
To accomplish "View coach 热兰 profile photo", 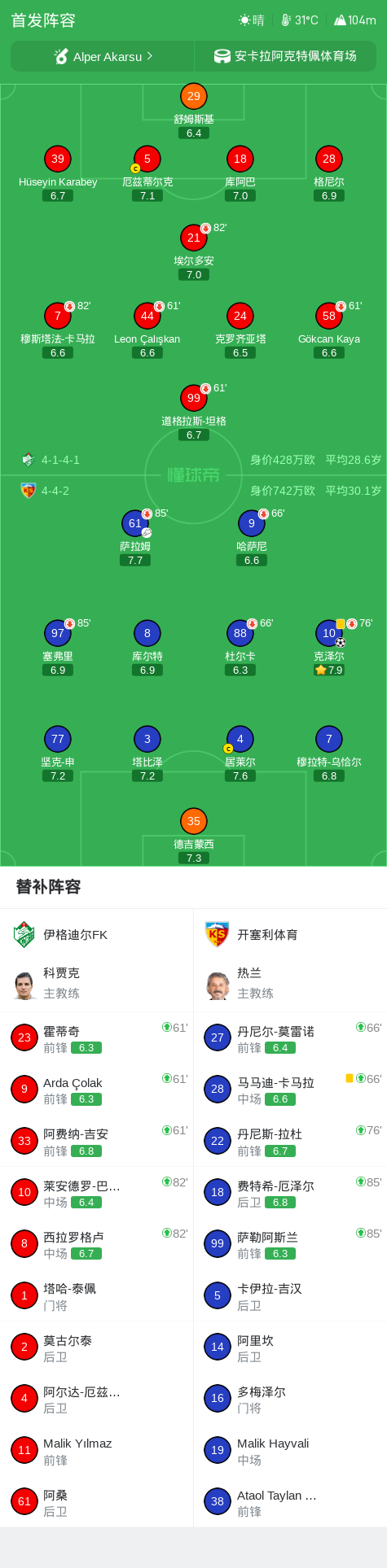I will pos(218,985).
